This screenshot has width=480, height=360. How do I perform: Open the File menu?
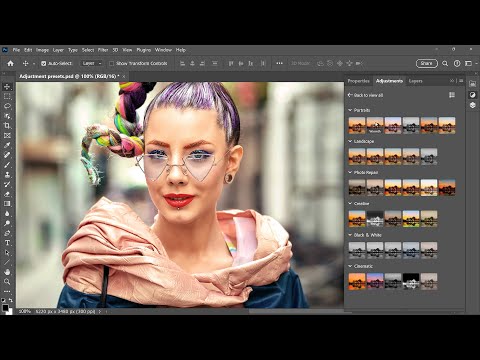pyautogui.click(x=16, y=50)
